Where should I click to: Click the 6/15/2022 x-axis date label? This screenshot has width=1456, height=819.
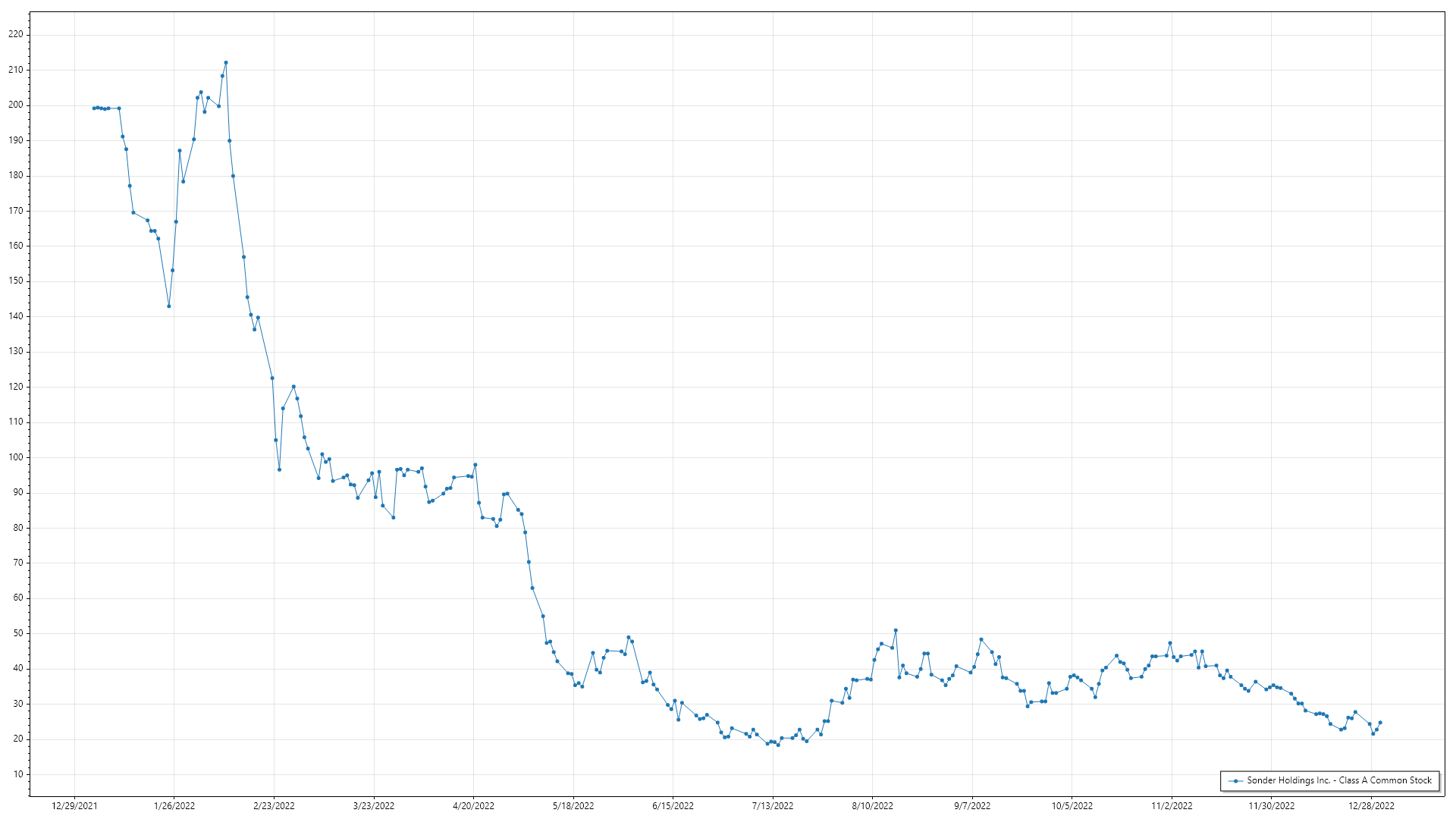pyautogui.click(x=673, y=805)
